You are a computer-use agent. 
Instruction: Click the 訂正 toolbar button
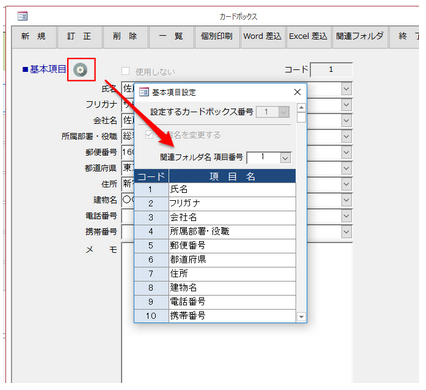(x=79, y=37)
